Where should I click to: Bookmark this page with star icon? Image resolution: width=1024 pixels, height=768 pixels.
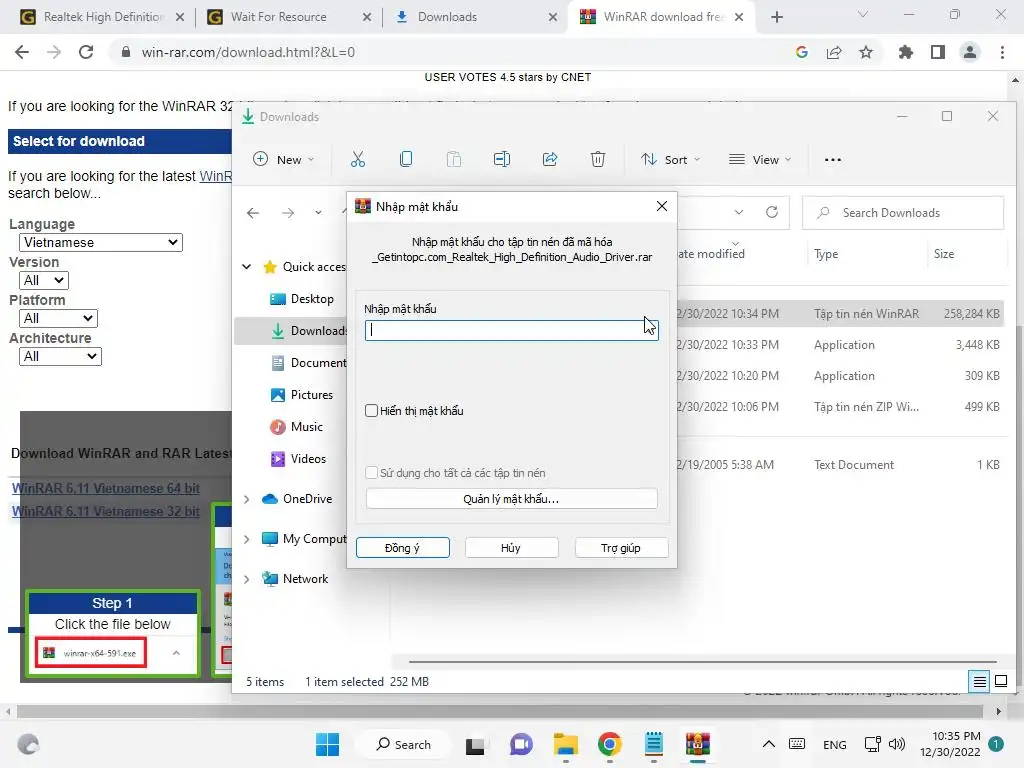866,52
